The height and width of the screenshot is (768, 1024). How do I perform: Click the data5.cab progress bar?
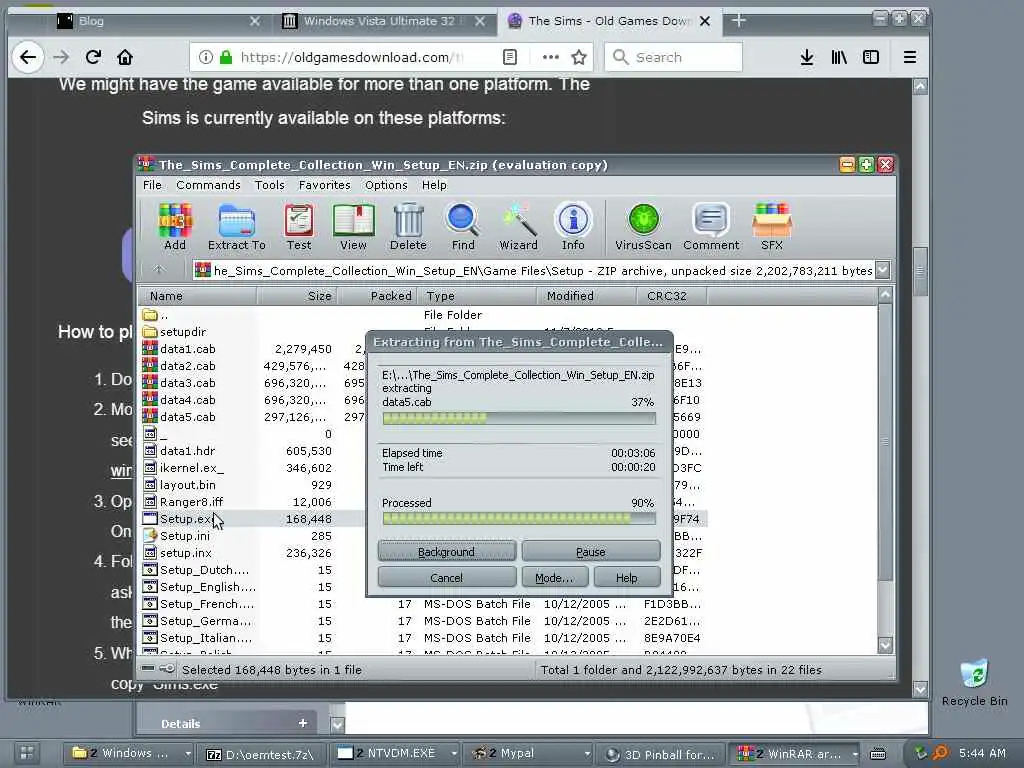click(x=519, y=418)
